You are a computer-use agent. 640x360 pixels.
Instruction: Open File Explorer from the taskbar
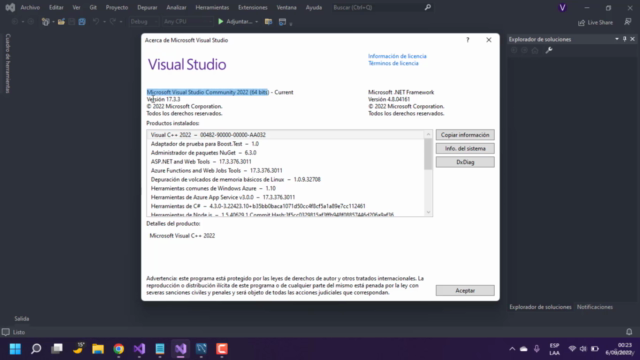[x=98, y=349]
